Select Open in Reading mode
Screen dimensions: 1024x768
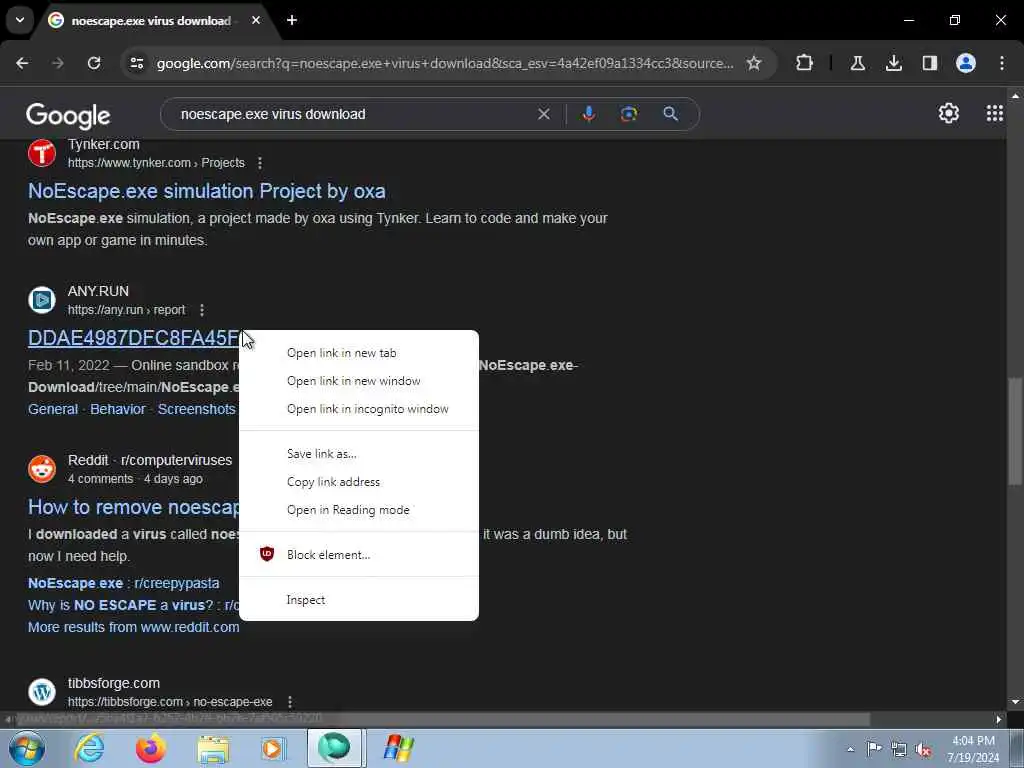coord(359,510)
